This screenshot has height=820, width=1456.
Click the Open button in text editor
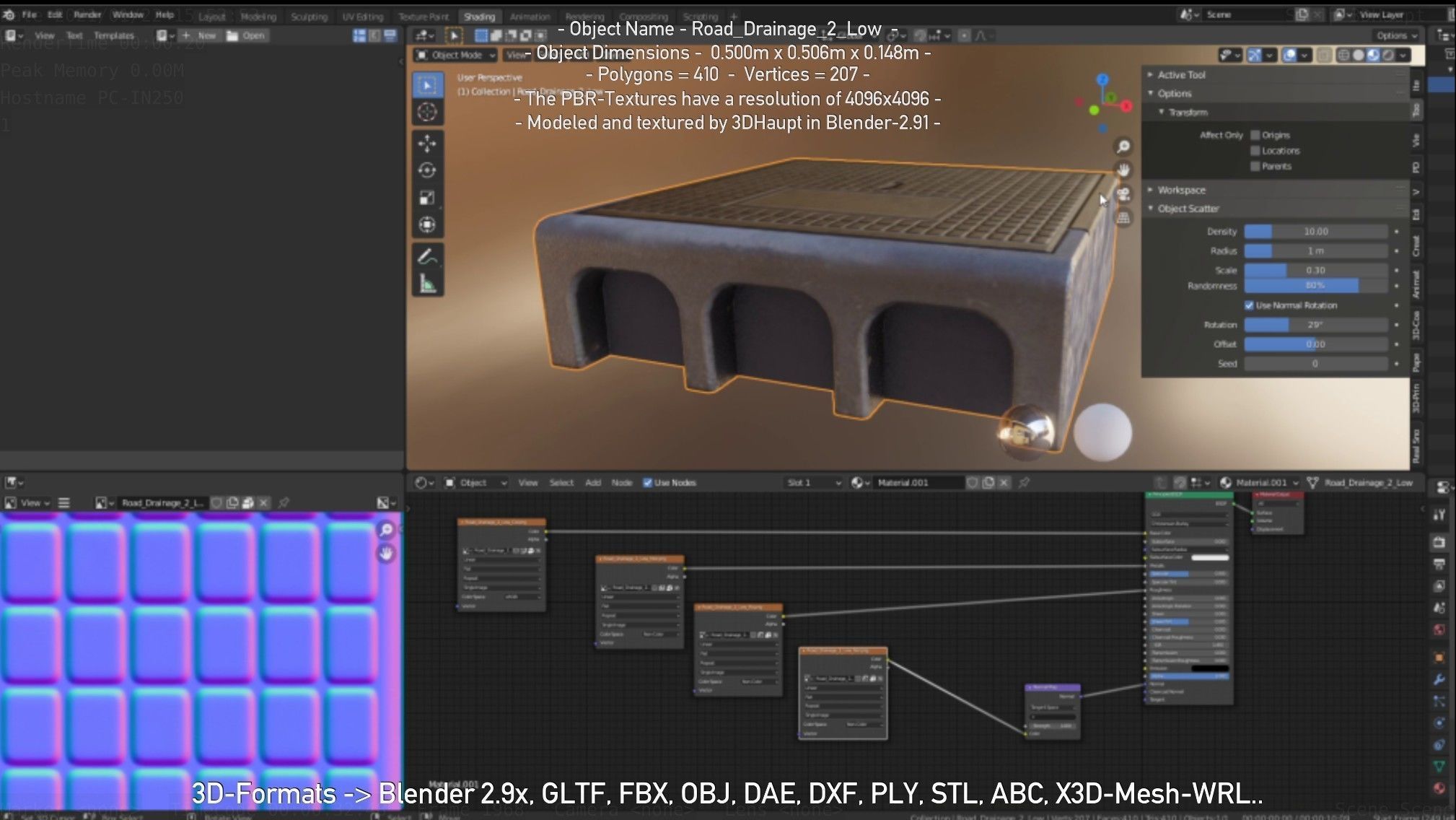[x=247, y=35]
